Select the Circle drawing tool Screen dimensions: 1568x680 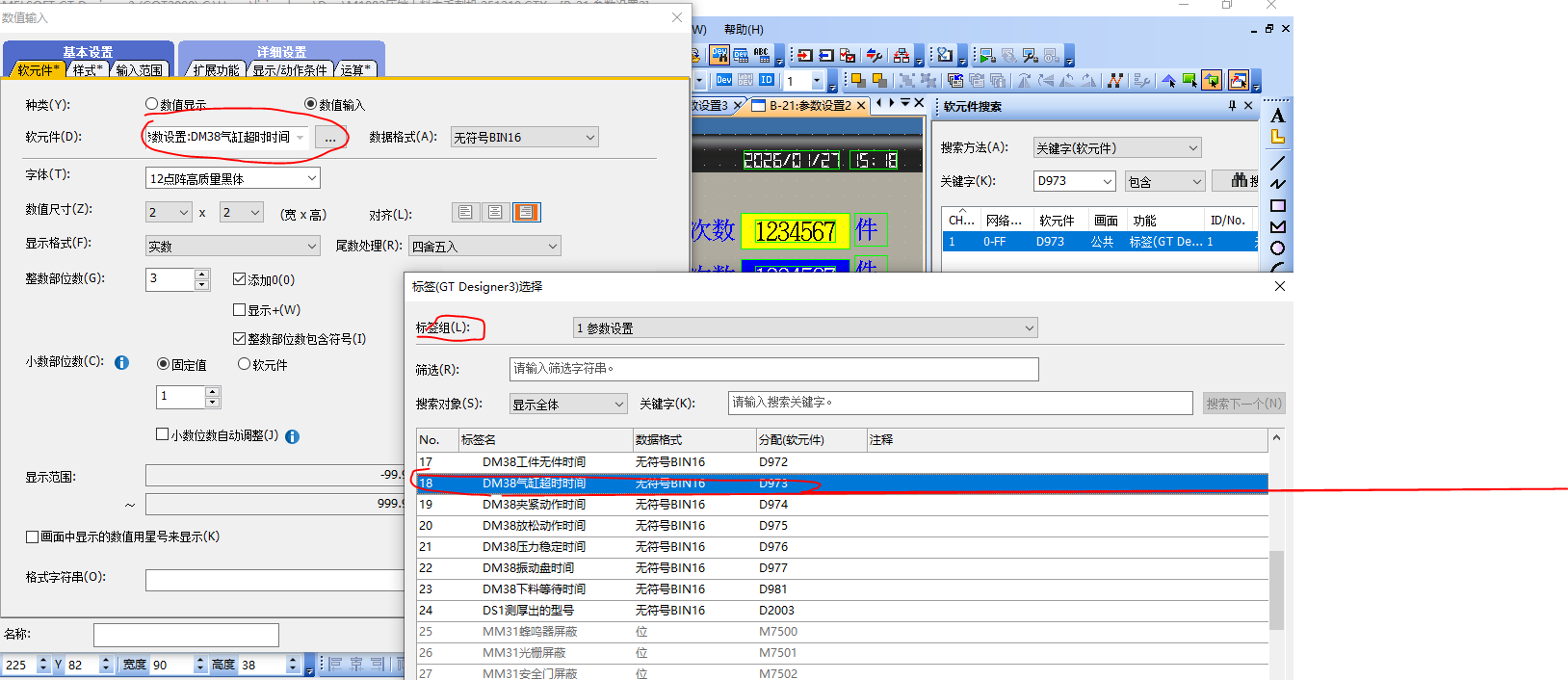1277,248
